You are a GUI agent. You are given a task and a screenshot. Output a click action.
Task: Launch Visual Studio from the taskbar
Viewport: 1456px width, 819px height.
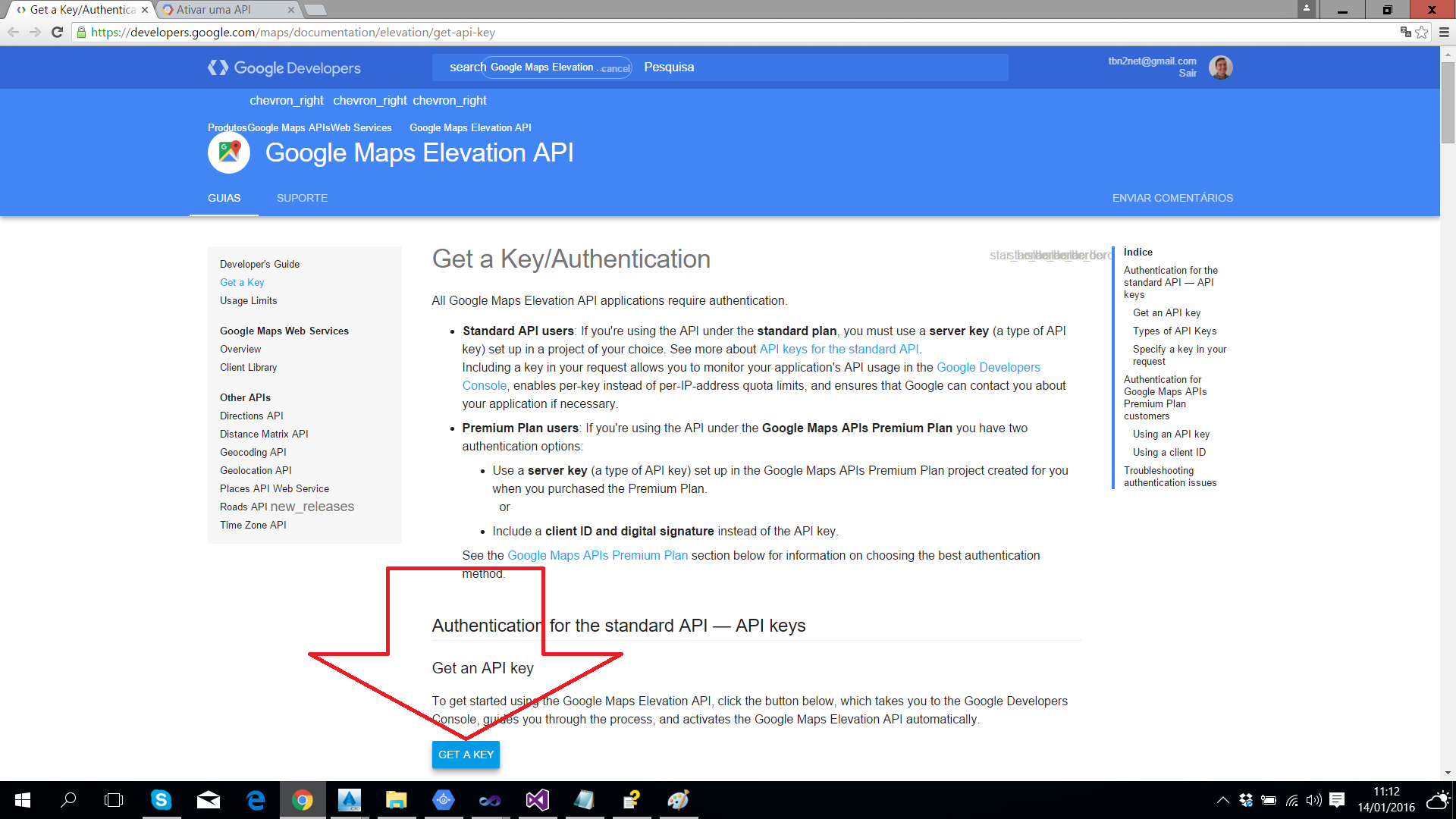point(537,800)
